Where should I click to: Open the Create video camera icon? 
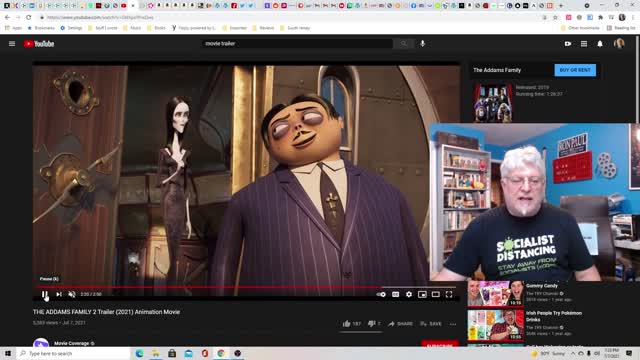click(568, 44)
